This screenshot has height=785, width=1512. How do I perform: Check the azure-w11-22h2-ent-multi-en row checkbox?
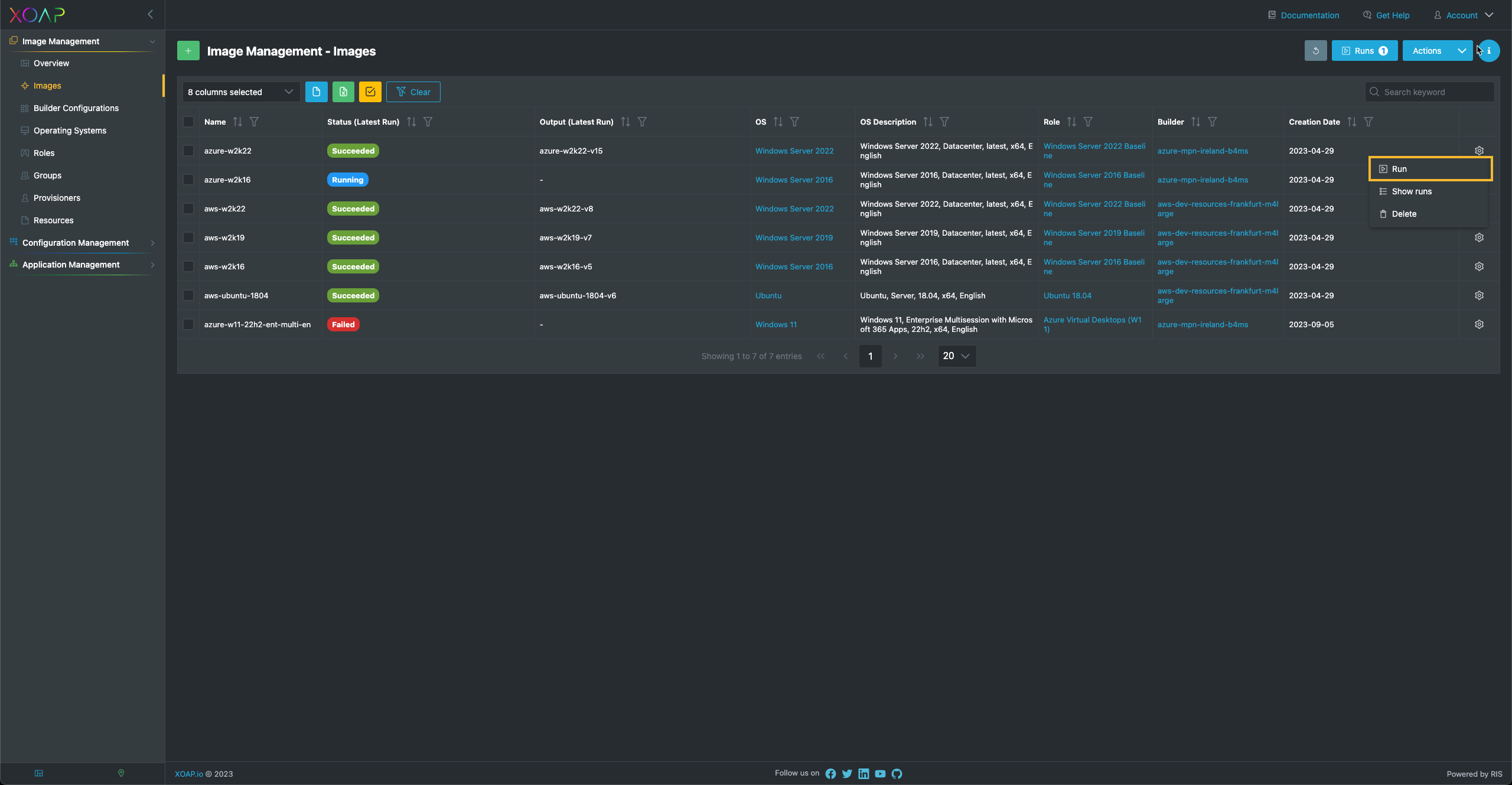click(188, 324)
